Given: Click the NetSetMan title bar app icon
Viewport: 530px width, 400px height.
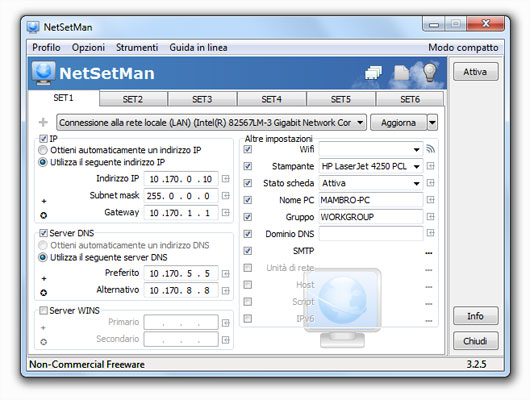Looking at the screenshot, I should pyautogui.click(x=33, y=27).
